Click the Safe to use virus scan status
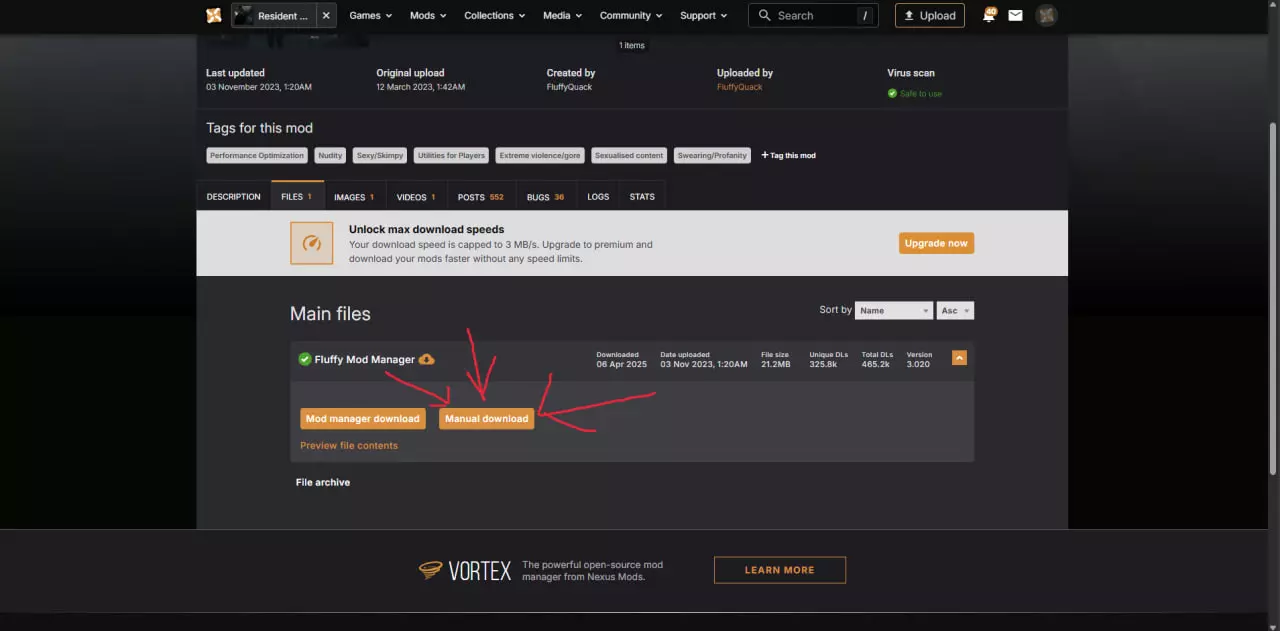This screenshot has width=1280, height=631. (x=915, y=93)
